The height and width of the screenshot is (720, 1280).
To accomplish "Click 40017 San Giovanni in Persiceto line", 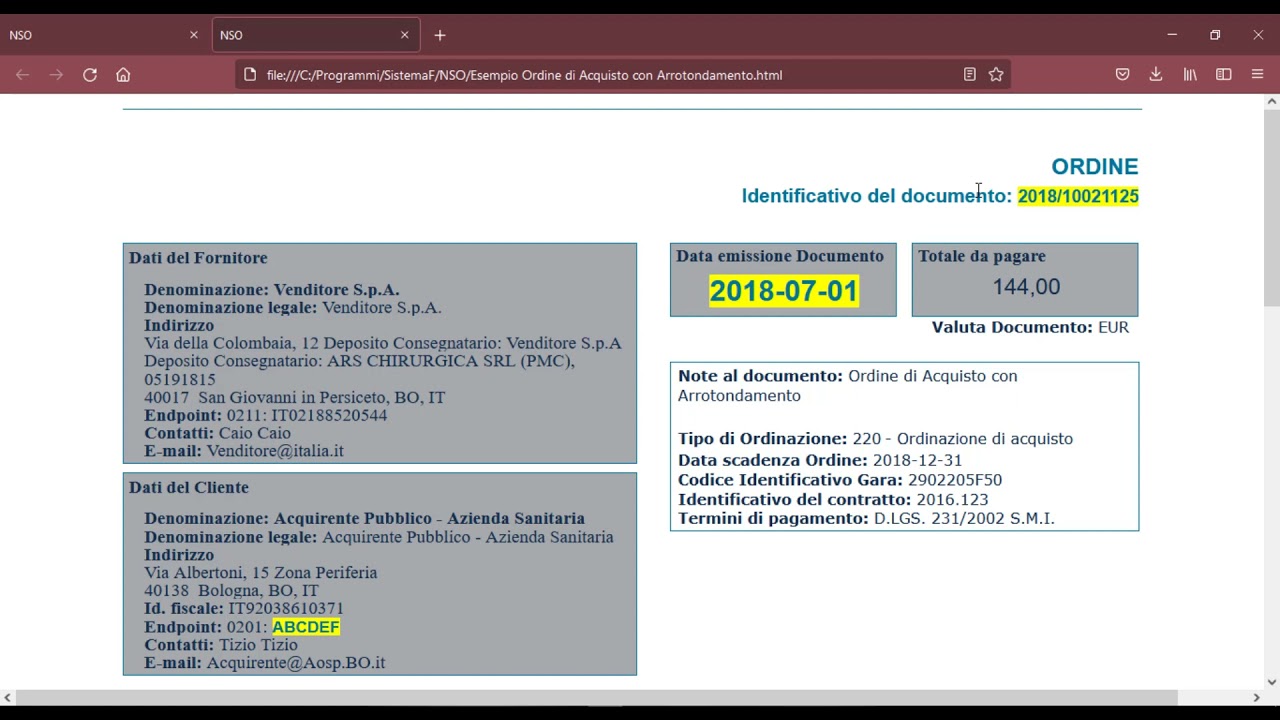I will click(x=295, y=397).
